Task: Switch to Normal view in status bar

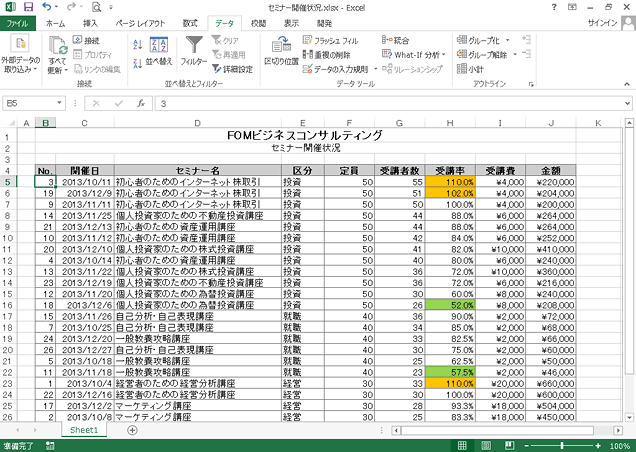Action: coord(462,446)
